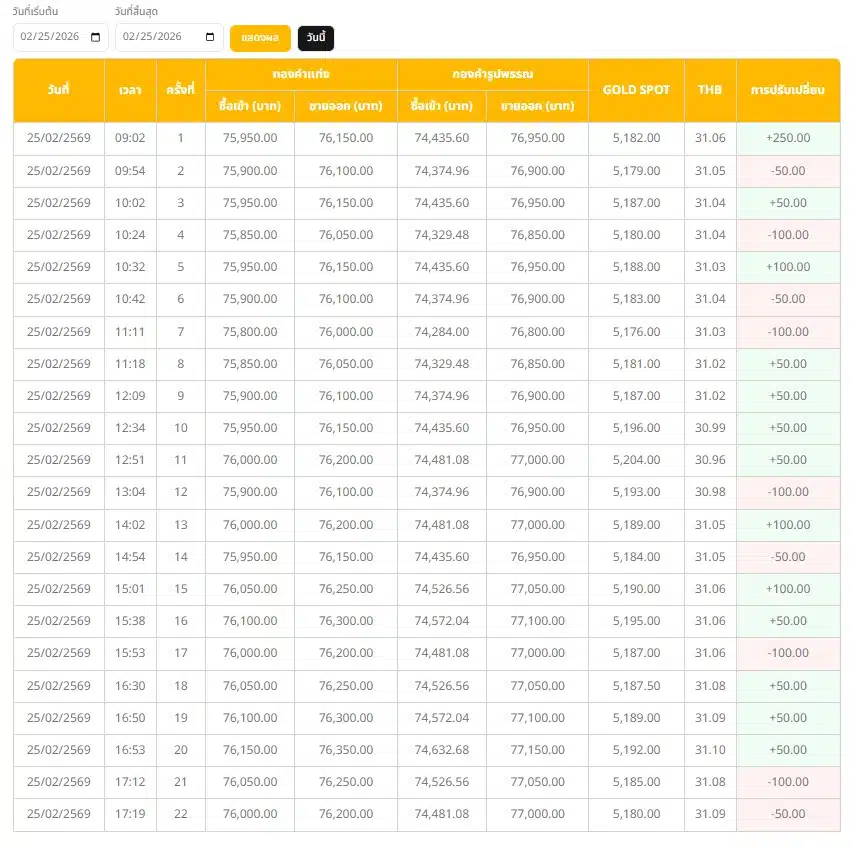Click the เวลา column header
The width and height of the screenshot is (853, 848).
(x=130, y=90)
